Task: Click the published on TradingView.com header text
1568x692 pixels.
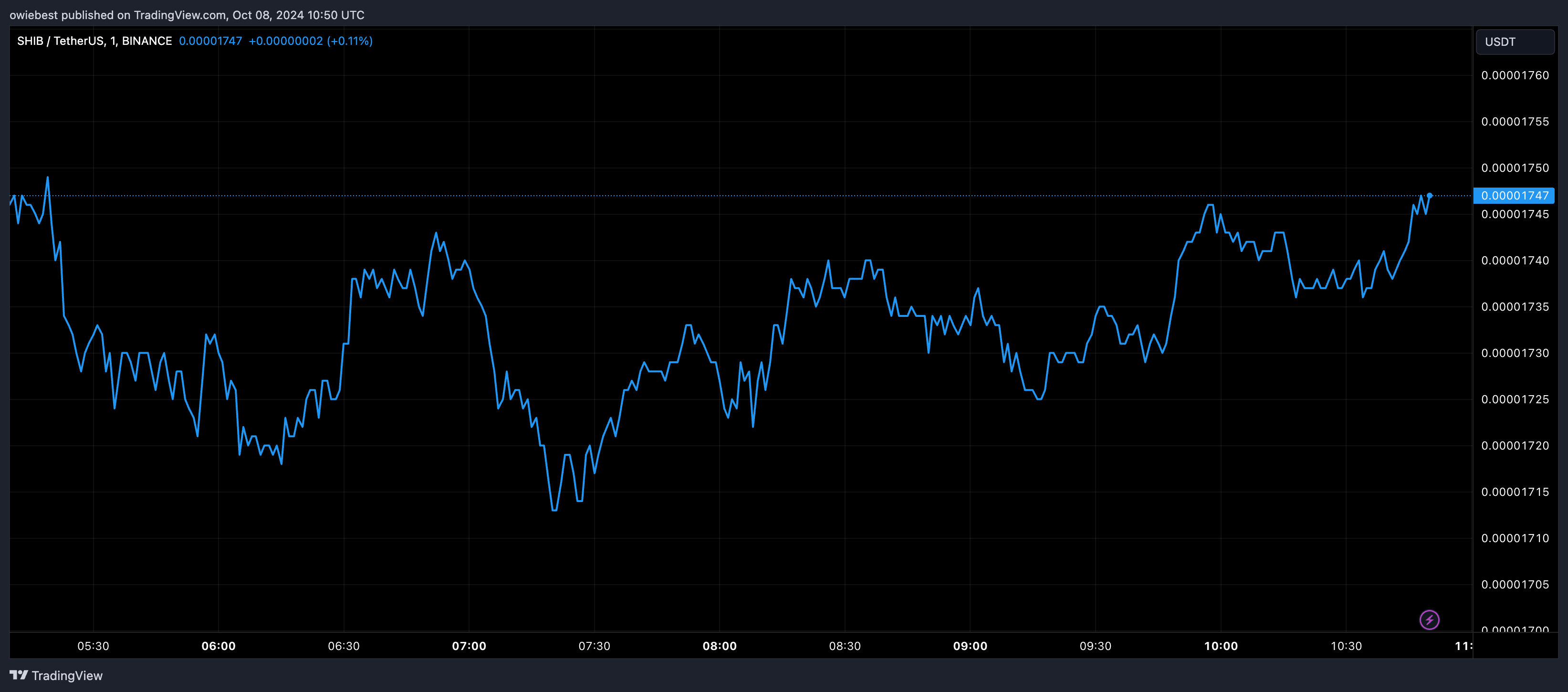Action: point(187,15)
